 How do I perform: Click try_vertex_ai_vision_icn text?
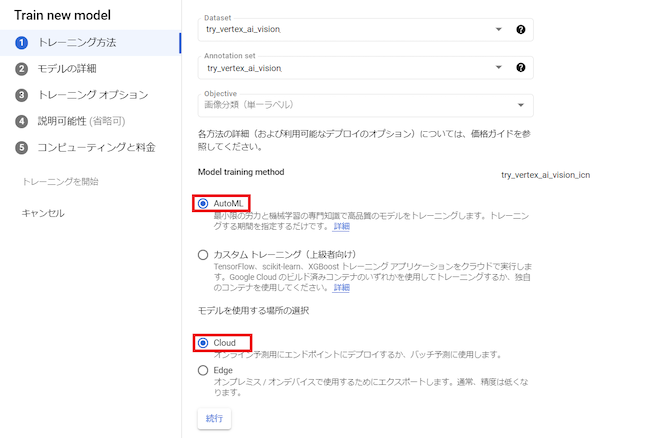coord(546,175)
